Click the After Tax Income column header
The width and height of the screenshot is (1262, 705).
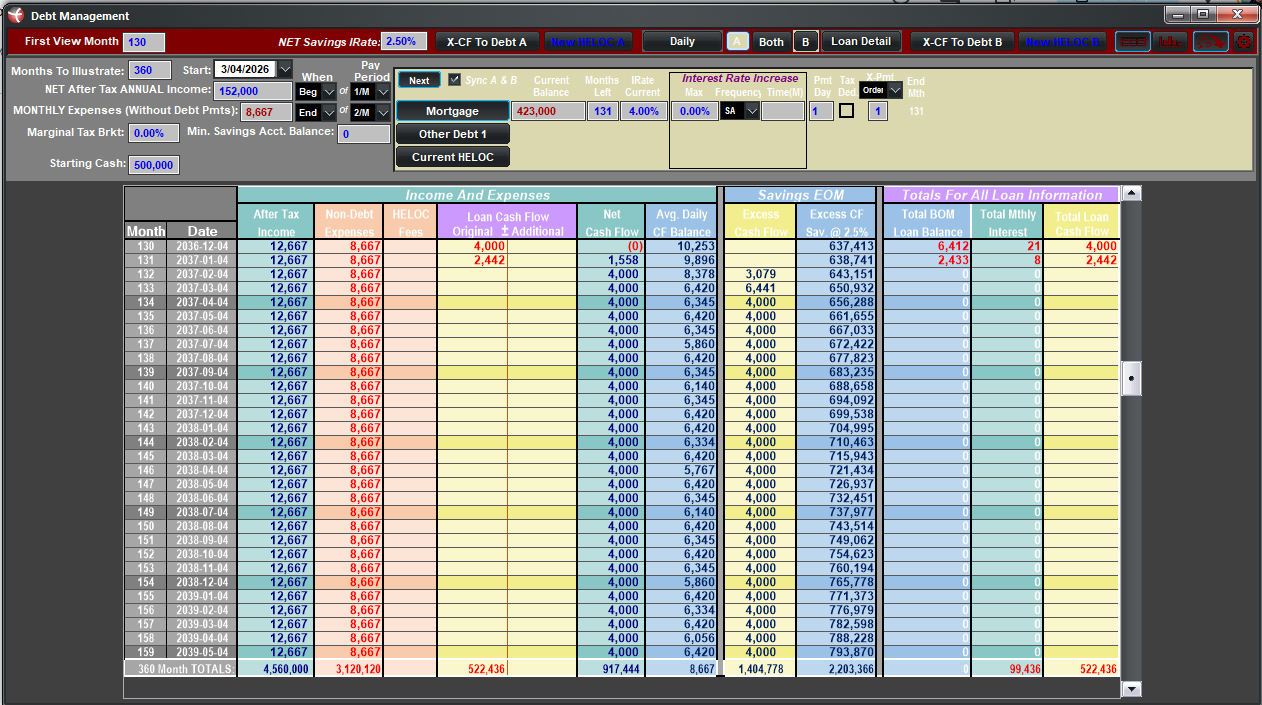tap(276, 222)
